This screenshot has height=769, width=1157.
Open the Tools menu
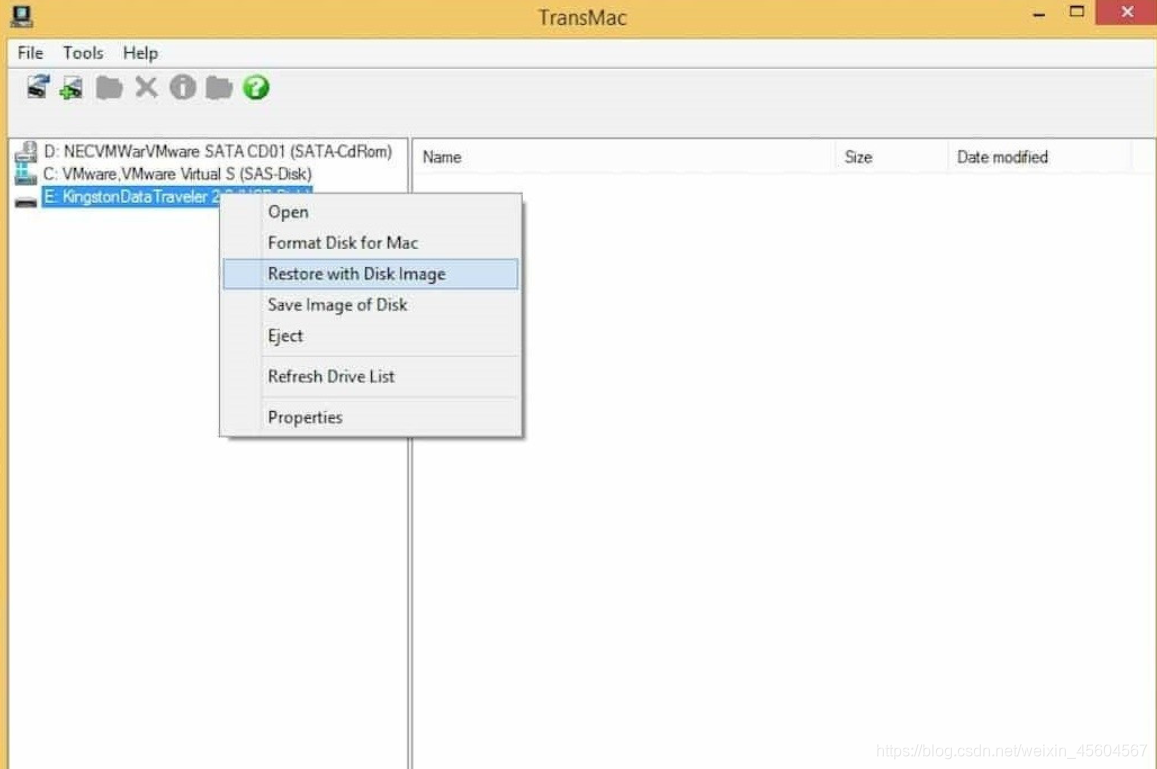pyautogui.click(x=83, y=53)
